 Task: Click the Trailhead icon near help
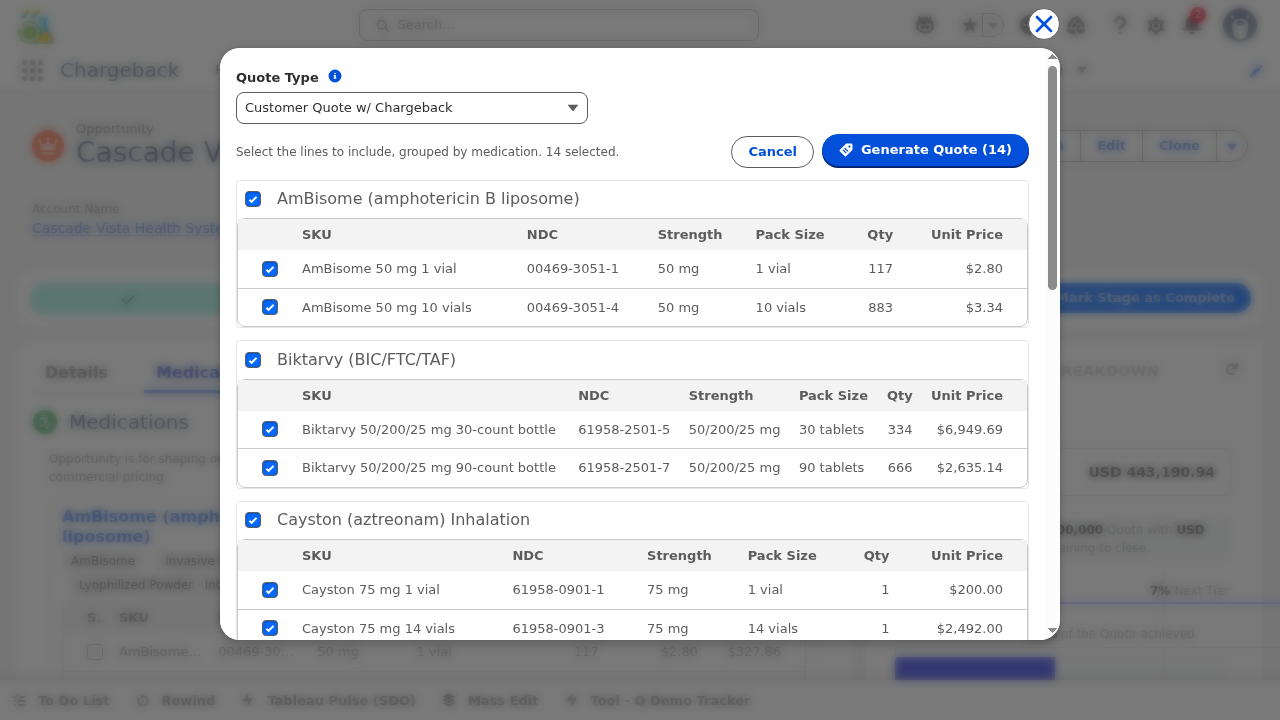coord(1076,25)
